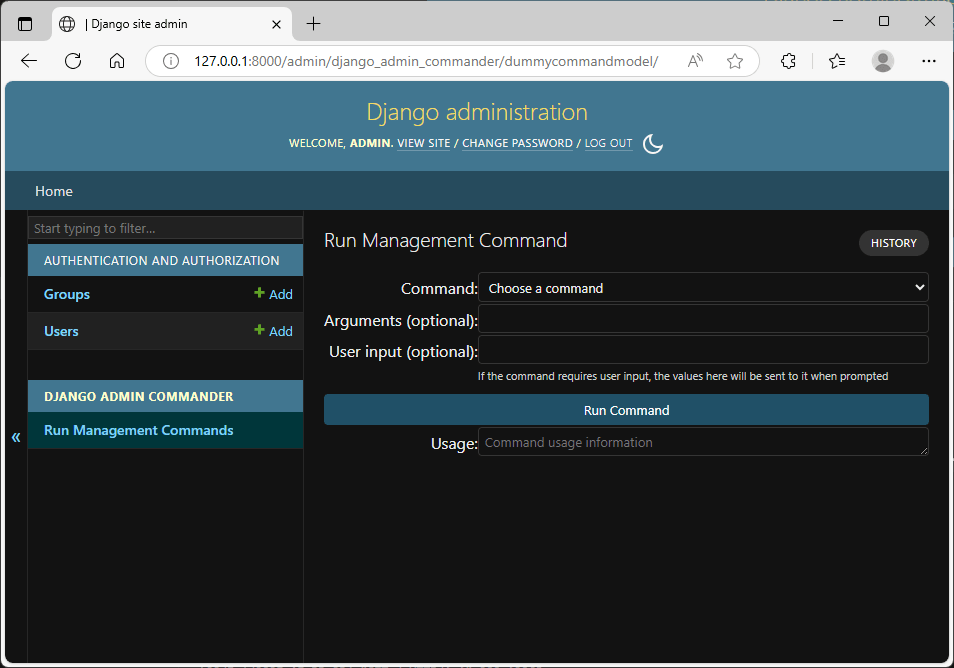
Task: Click the profile avatar icon
Action: tap(882, 60)
